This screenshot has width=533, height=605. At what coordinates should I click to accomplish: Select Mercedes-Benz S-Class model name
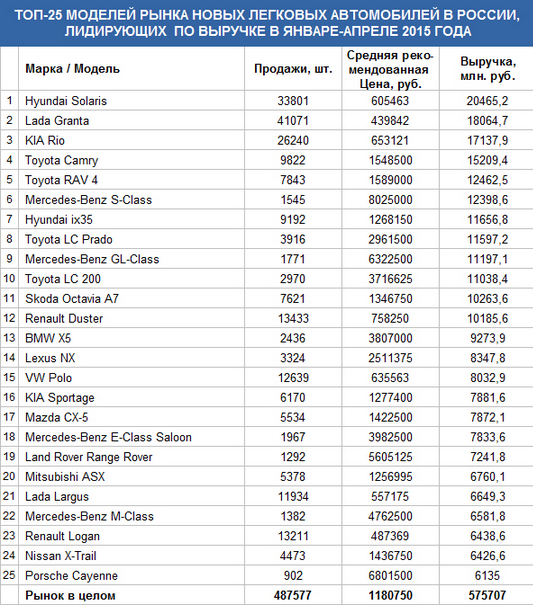[88, 200]
